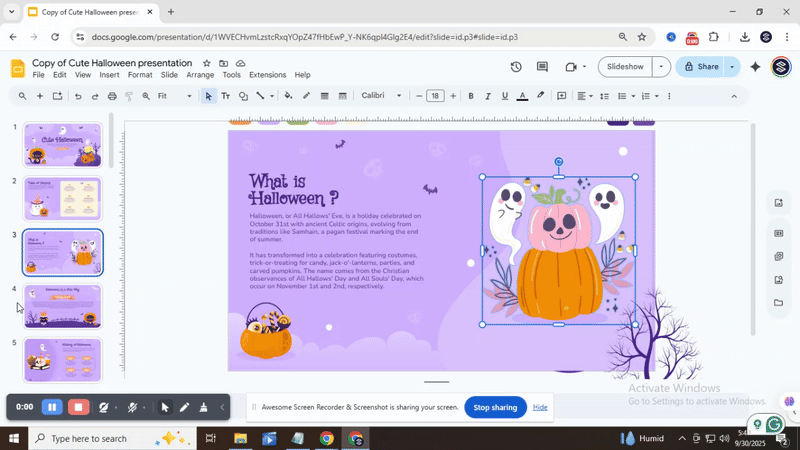Open the Fit zoom level dropdown
The width and height of the screenshot is (800, 450).
[174, 96]
